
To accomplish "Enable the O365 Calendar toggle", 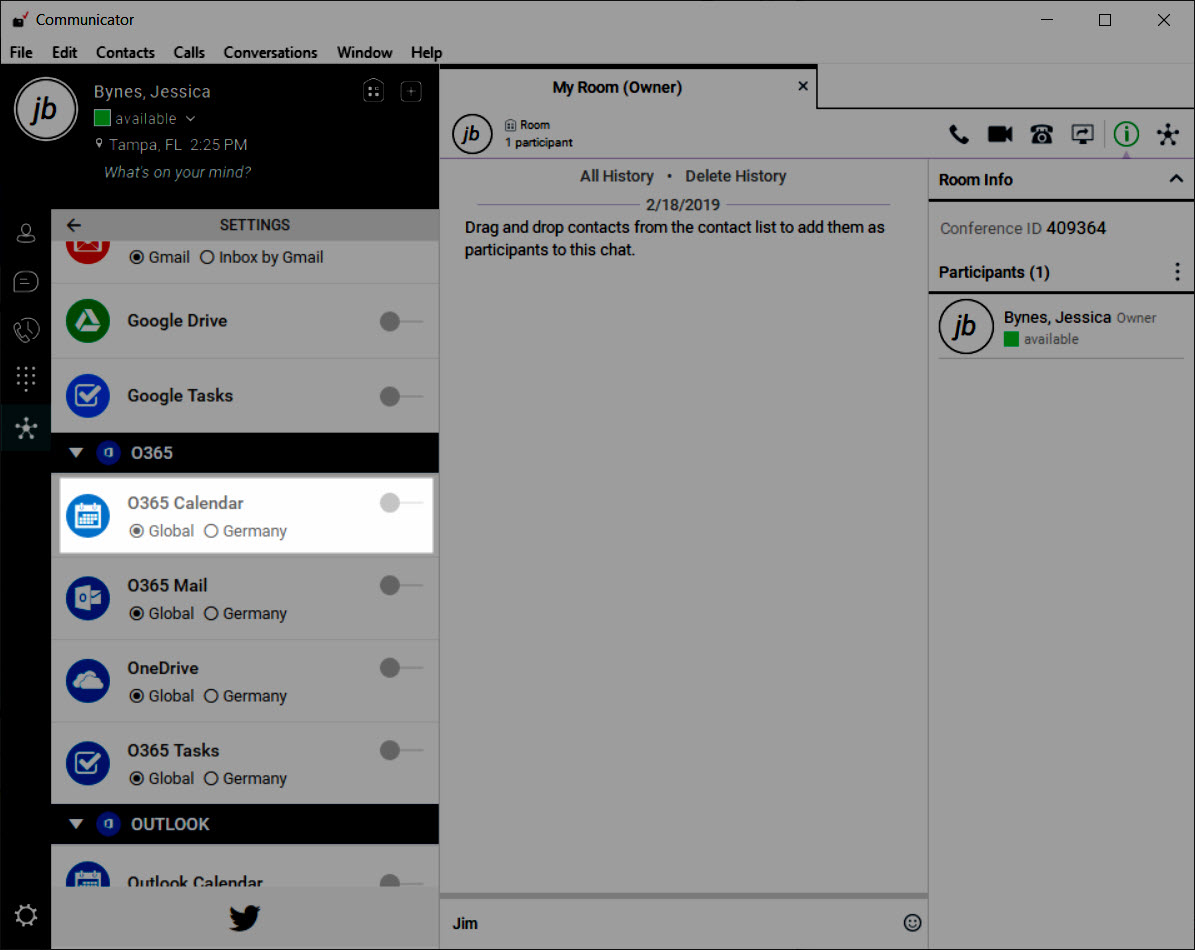I will 401,503.
